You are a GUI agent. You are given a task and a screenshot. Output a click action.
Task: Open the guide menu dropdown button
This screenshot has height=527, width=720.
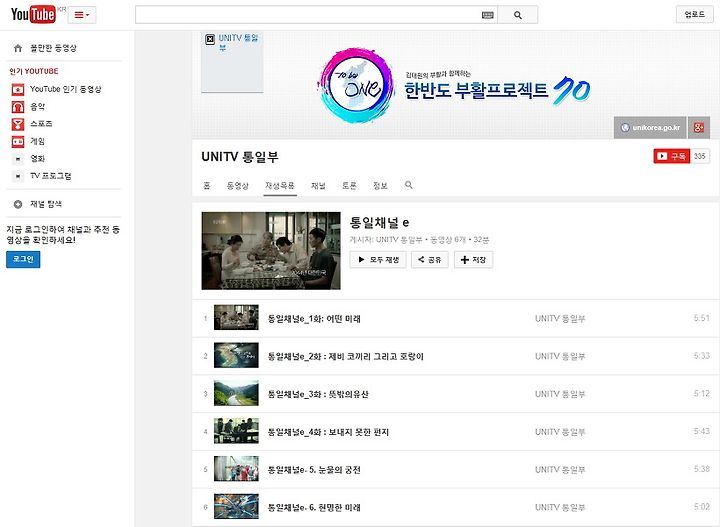pyautogui.click(x=82, y=15)
